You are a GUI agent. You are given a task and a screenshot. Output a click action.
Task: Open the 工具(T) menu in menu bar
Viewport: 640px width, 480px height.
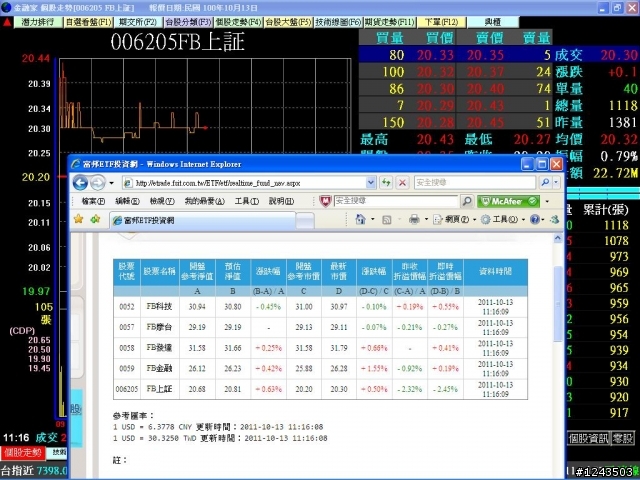tap(247, 201)
